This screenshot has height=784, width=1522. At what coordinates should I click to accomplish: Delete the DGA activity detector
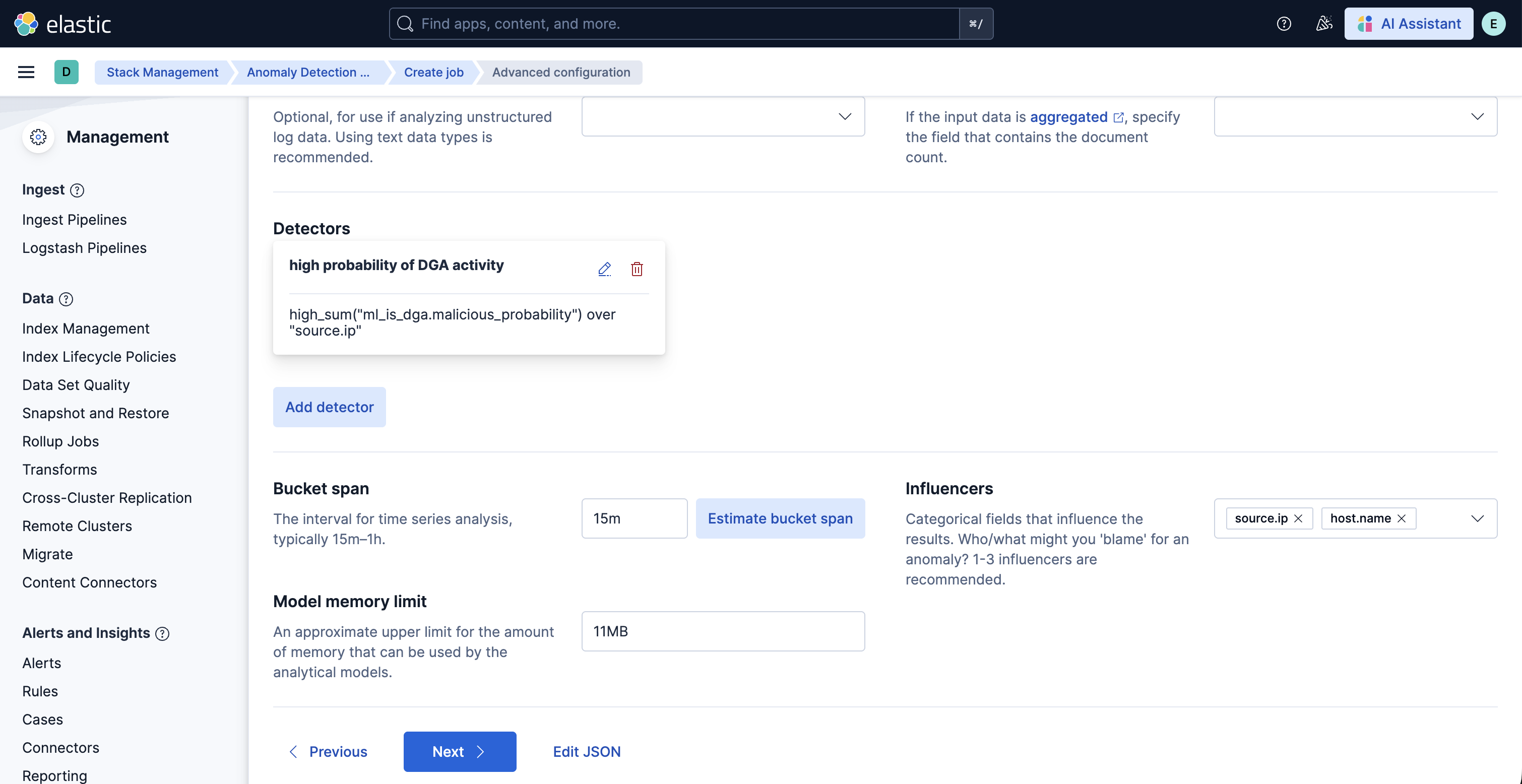pos(637,269)
